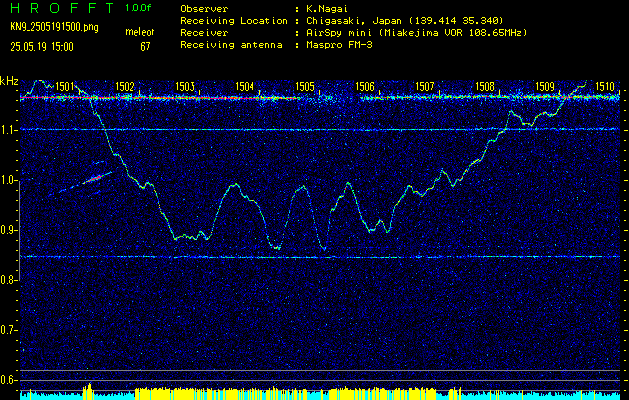Click the observer name K.Nagai
This screenshot has width=629, height=400.
click(x=327, y=8)
